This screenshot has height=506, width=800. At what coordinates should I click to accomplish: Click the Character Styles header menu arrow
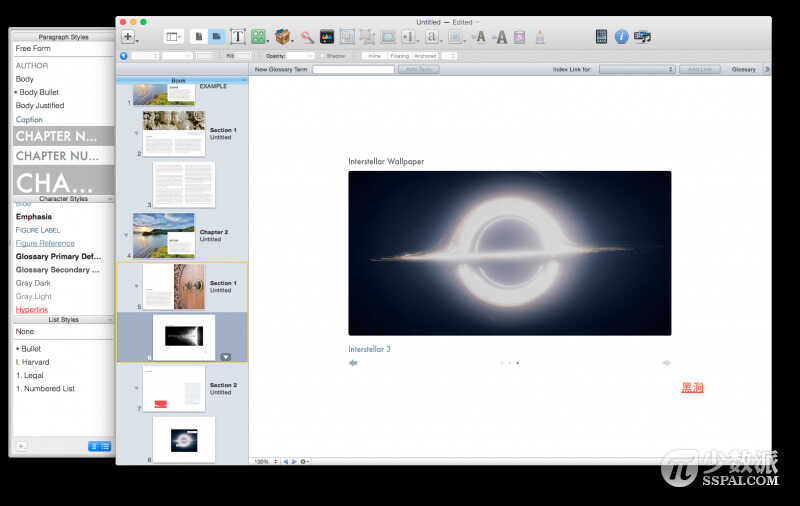110,198
